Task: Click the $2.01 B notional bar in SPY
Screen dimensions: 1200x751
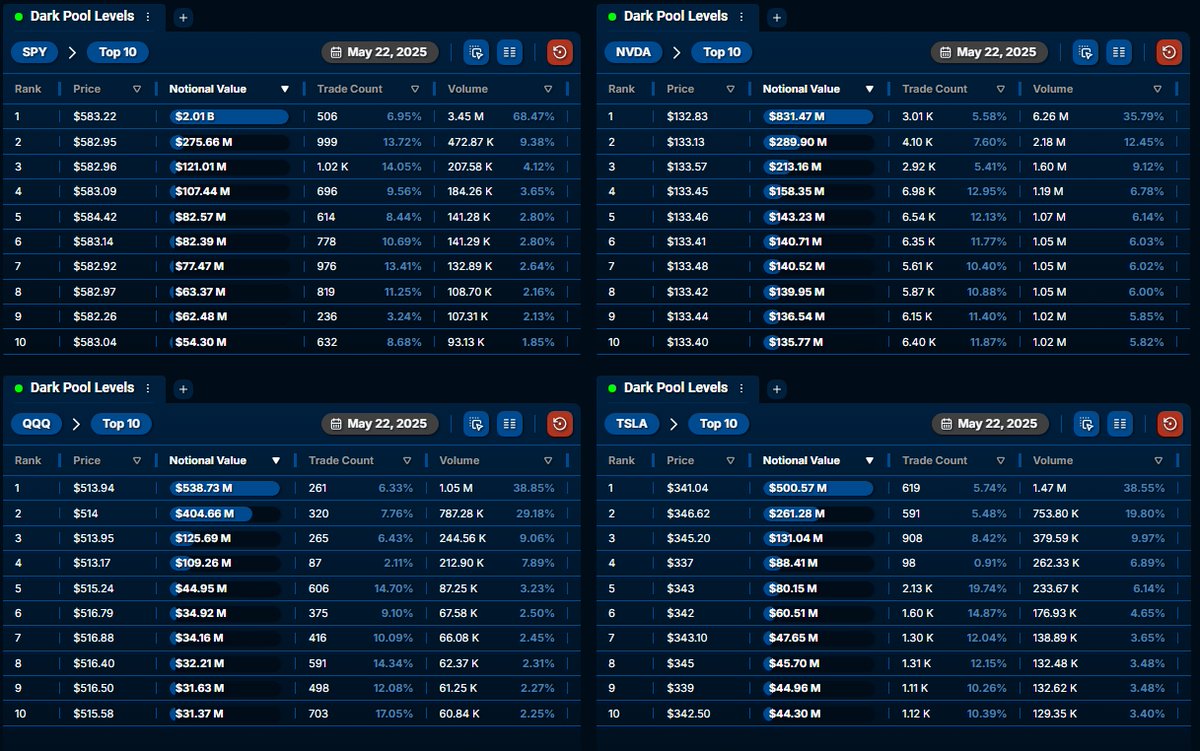Action: (x=229, y=117)
